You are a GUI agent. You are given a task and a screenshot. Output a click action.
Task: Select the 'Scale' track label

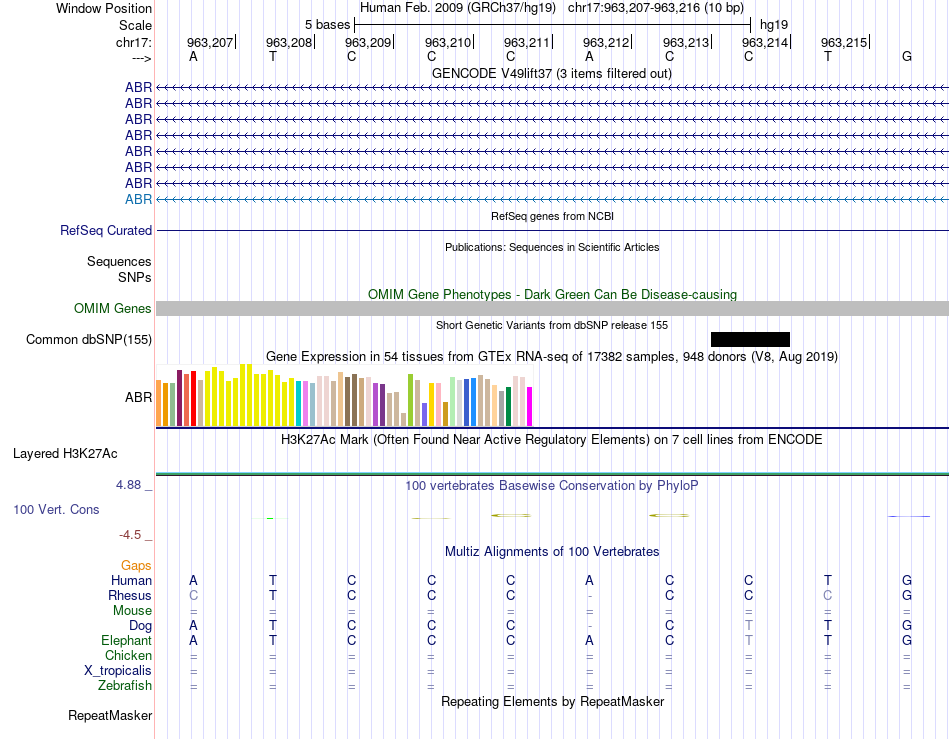[x=135, y=25]
